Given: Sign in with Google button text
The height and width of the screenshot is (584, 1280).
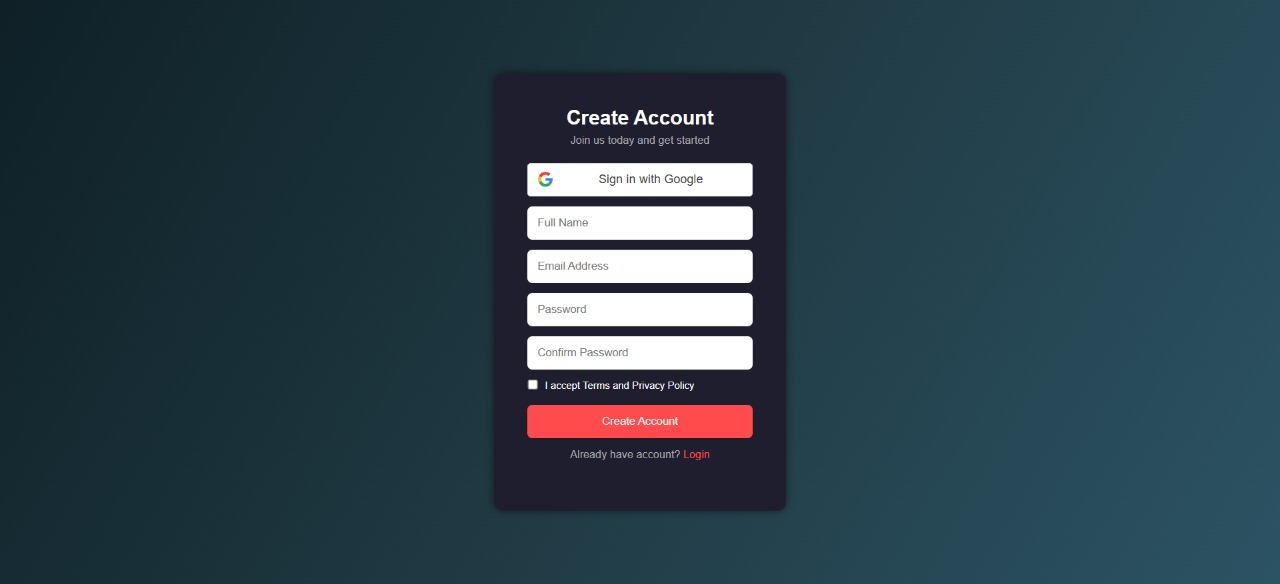Looking at the screenshot, I should [x=650, y=180].
